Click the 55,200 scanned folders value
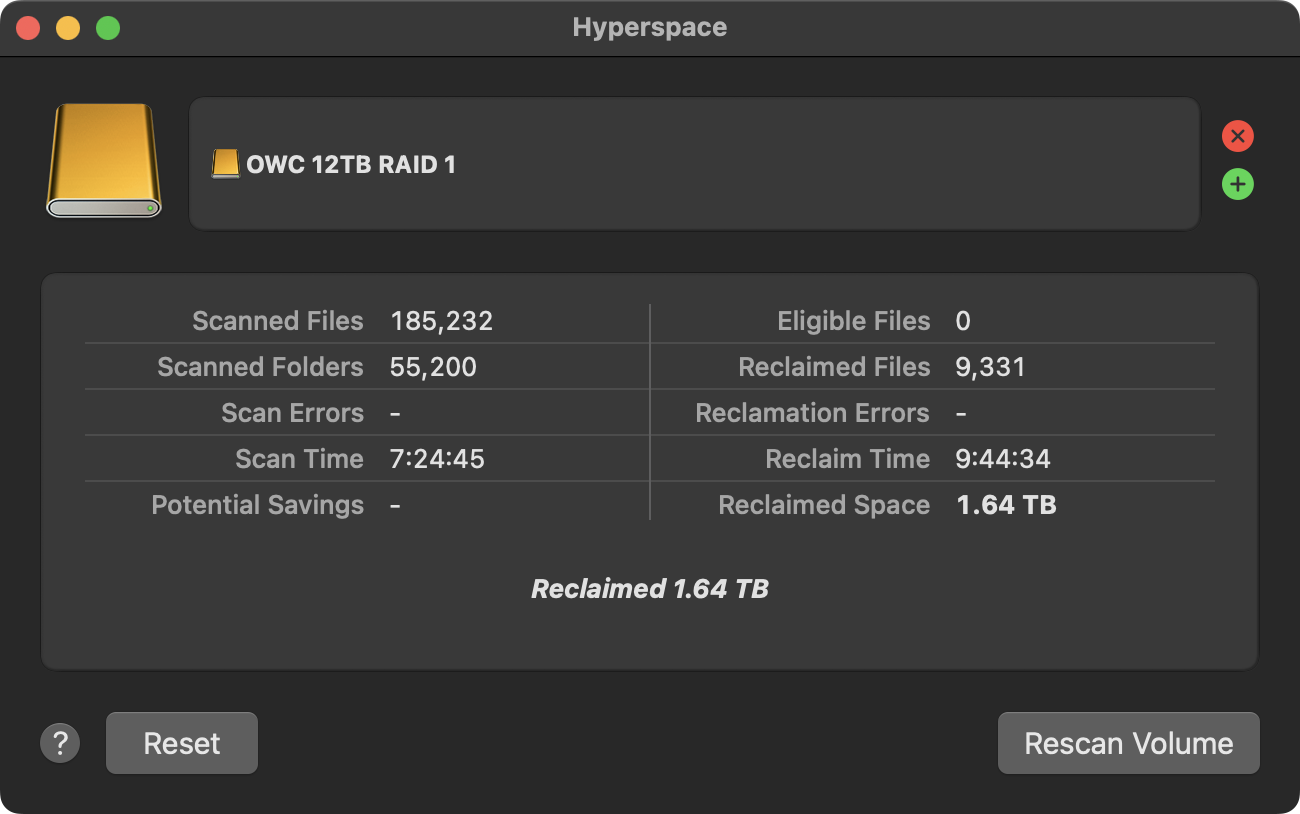Screen dimensions: 1300x814 point(434,367)
